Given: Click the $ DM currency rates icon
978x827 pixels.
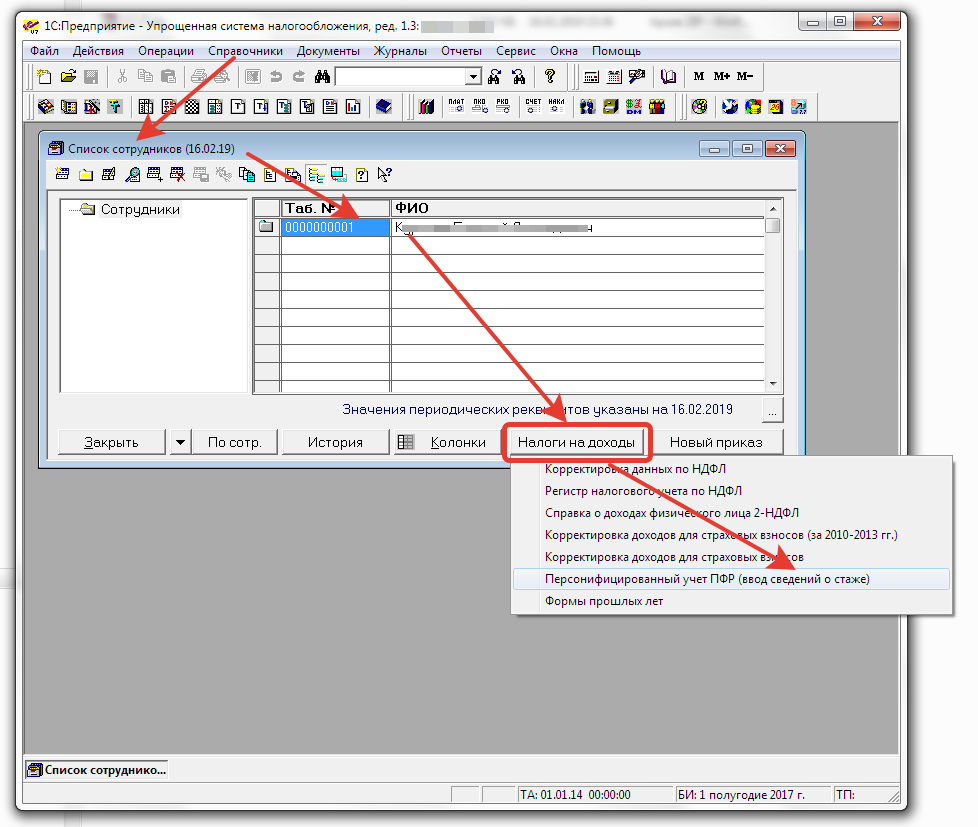Looking at the screenshot, I should [x=634, y=107].
